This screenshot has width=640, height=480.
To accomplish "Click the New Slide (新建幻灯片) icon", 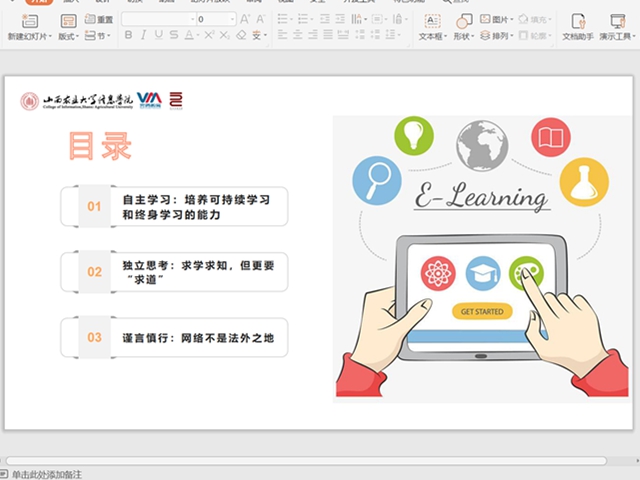I will coord(29,21).
